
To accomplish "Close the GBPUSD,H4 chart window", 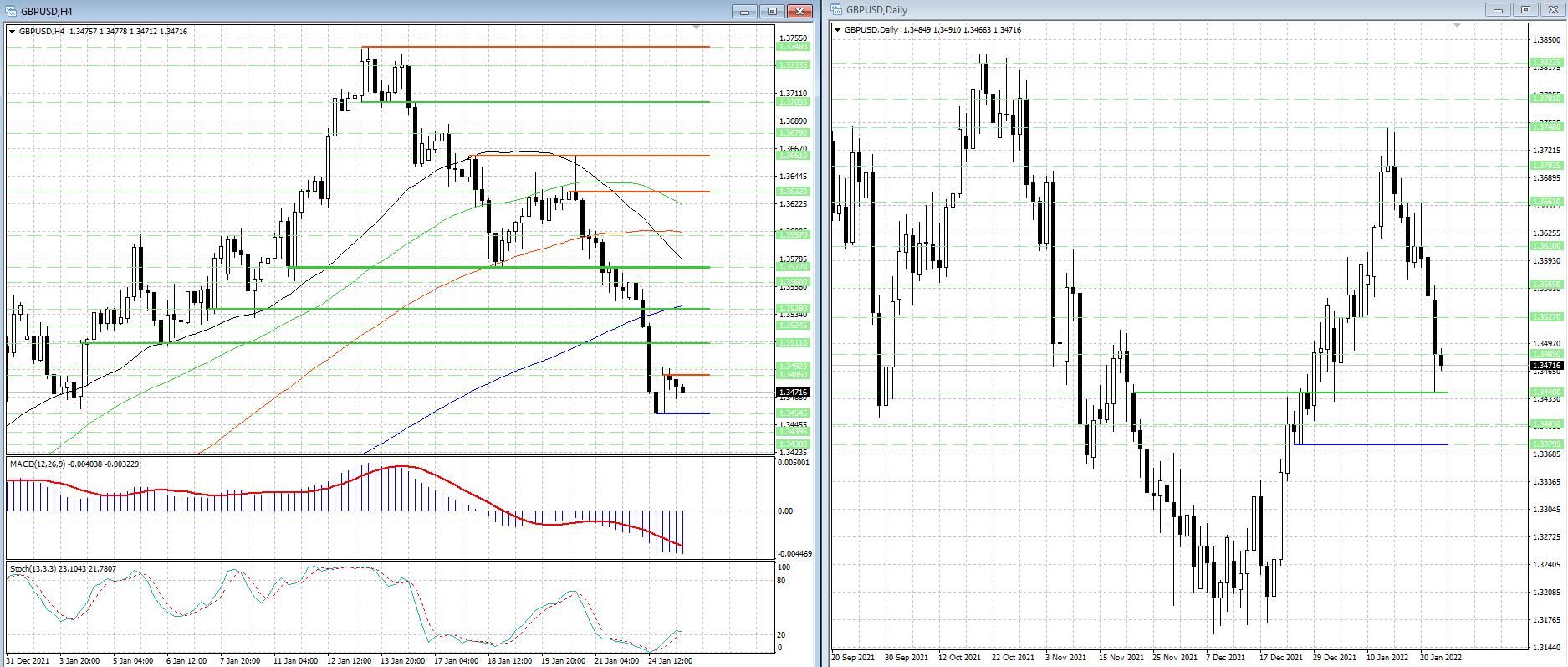I will [x=799, y=11].
